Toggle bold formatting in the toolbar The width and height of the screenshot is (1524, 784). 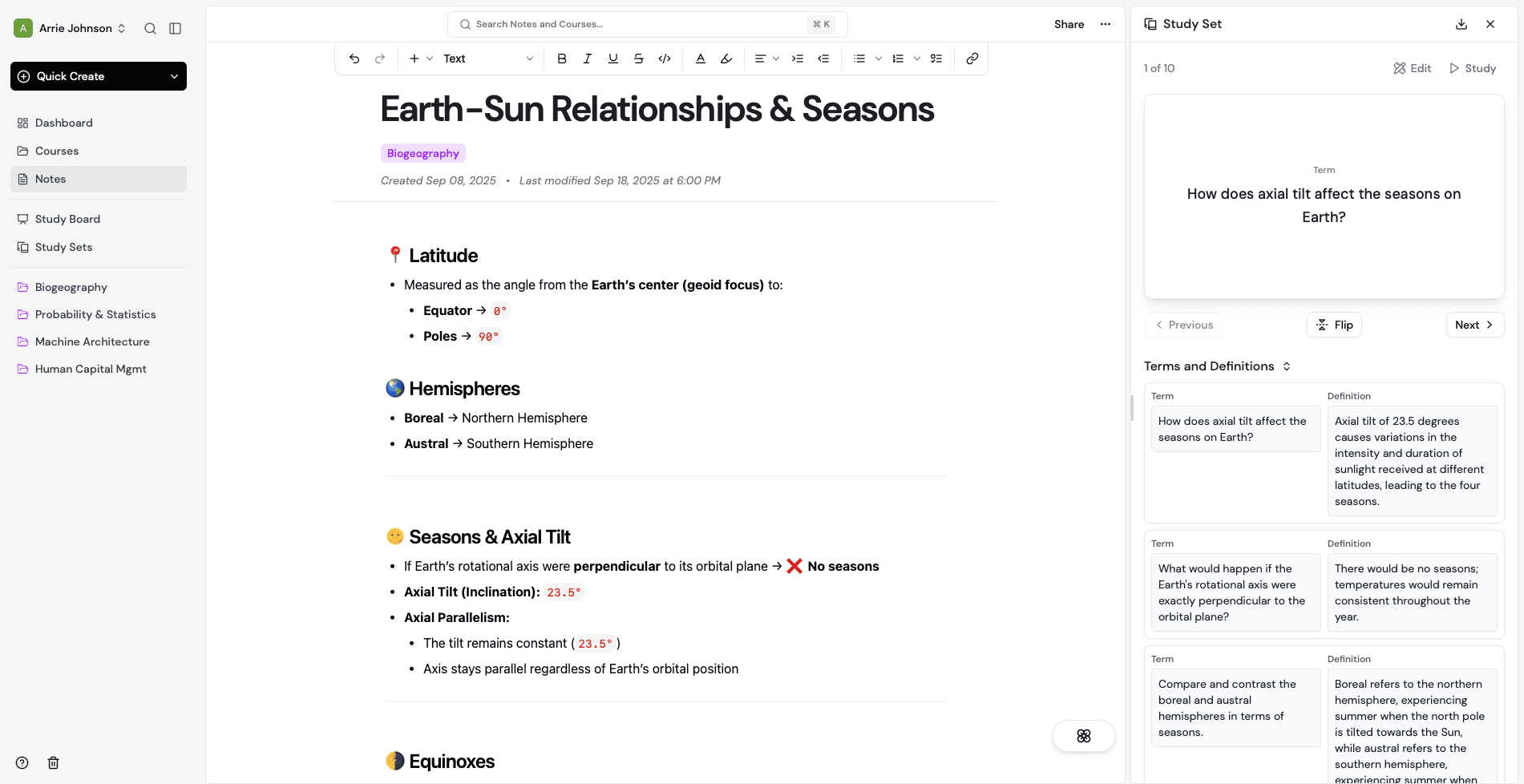562,59
